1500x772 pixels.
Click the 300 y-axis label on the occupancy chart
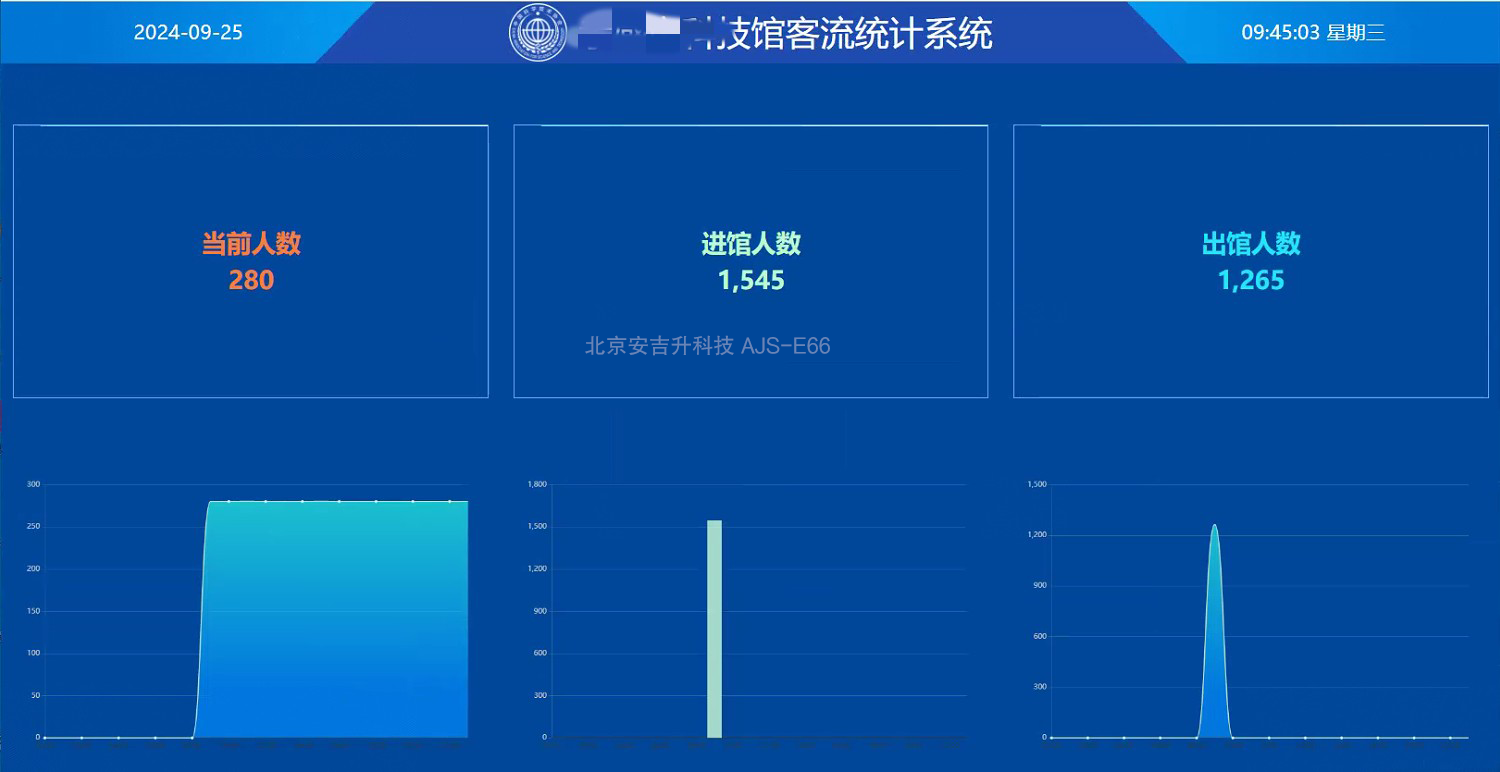point(31,483)
